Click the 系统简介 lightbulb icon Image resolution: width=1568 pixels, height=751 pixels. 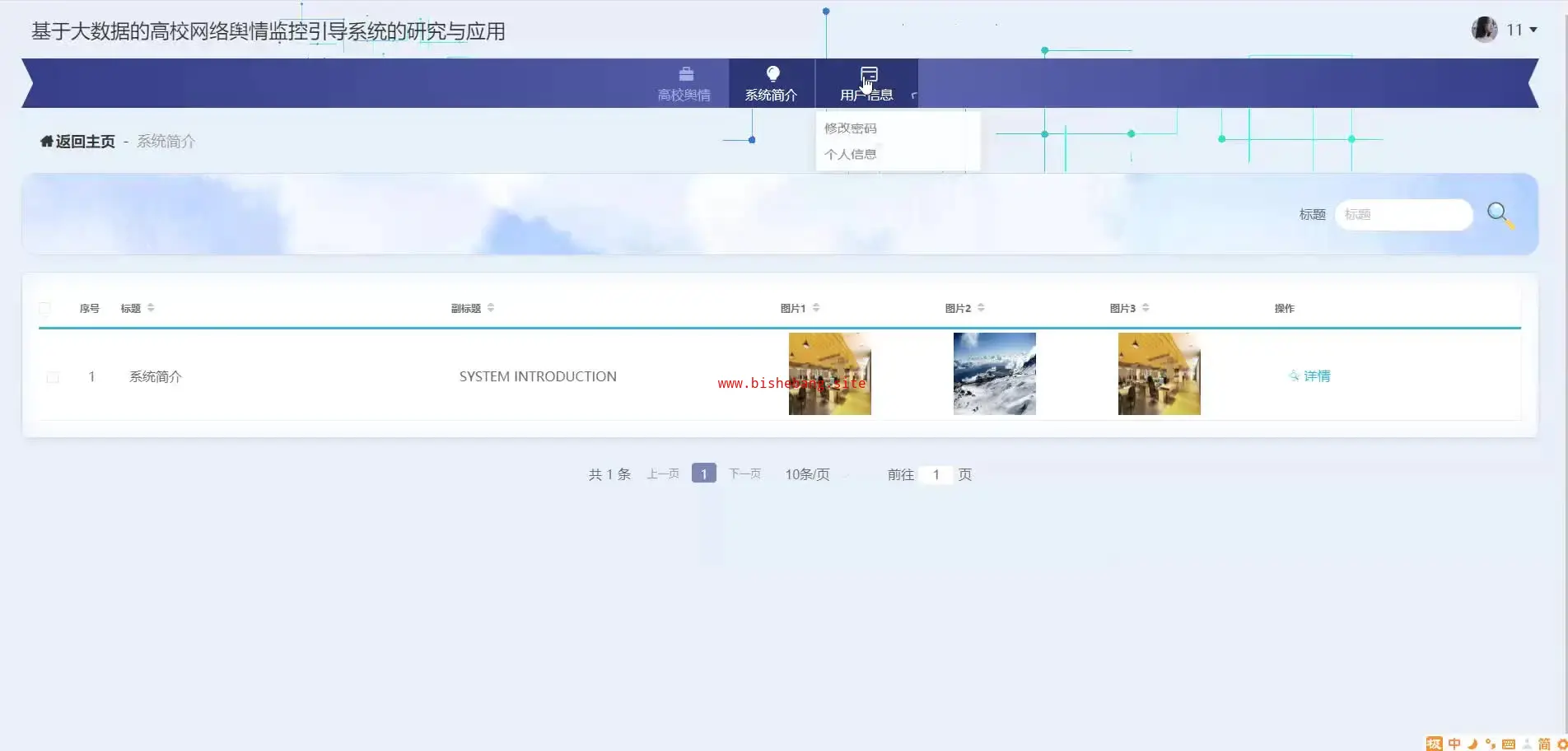[772, 74]
